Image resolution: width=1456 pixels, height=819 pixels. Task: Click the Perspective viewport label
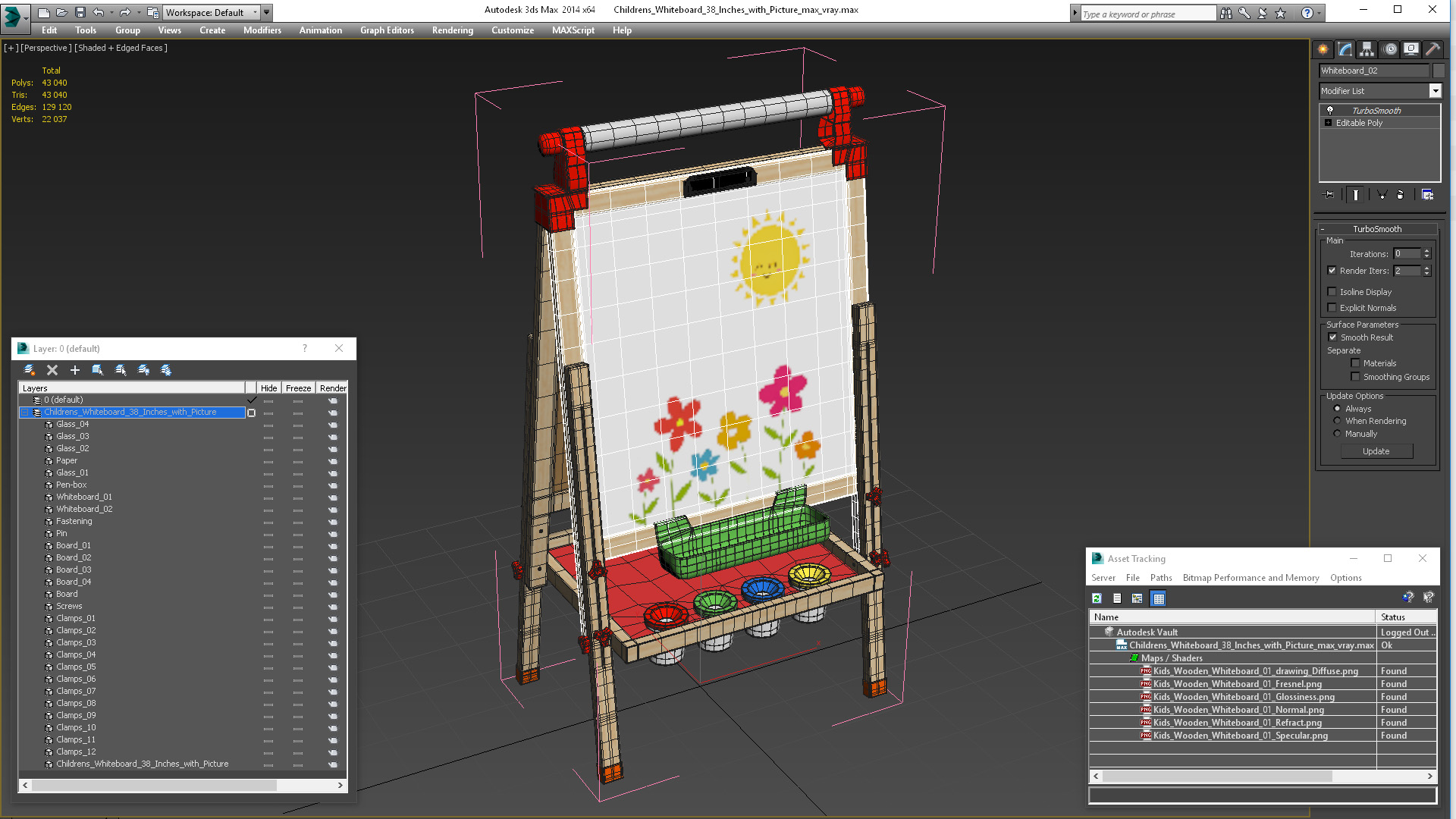click(46, 48)
